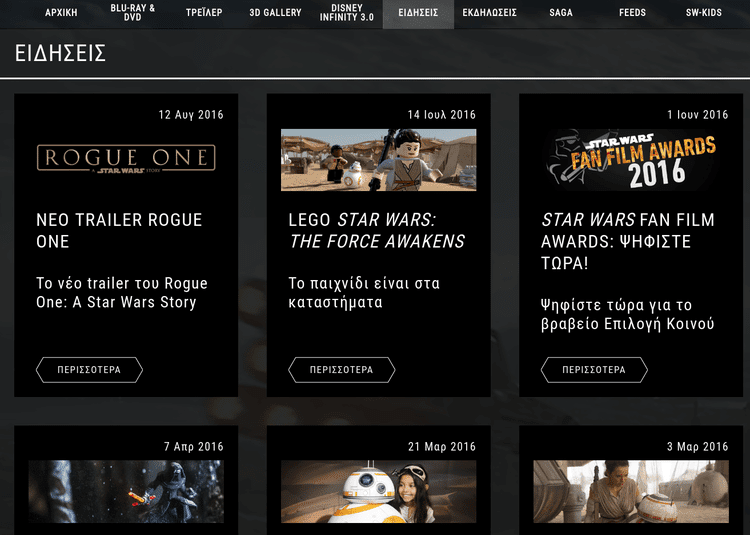Open the 7 Απρ 2016 Kylo Ren thumbnail
Screen dimensions: 750x535
126,491
